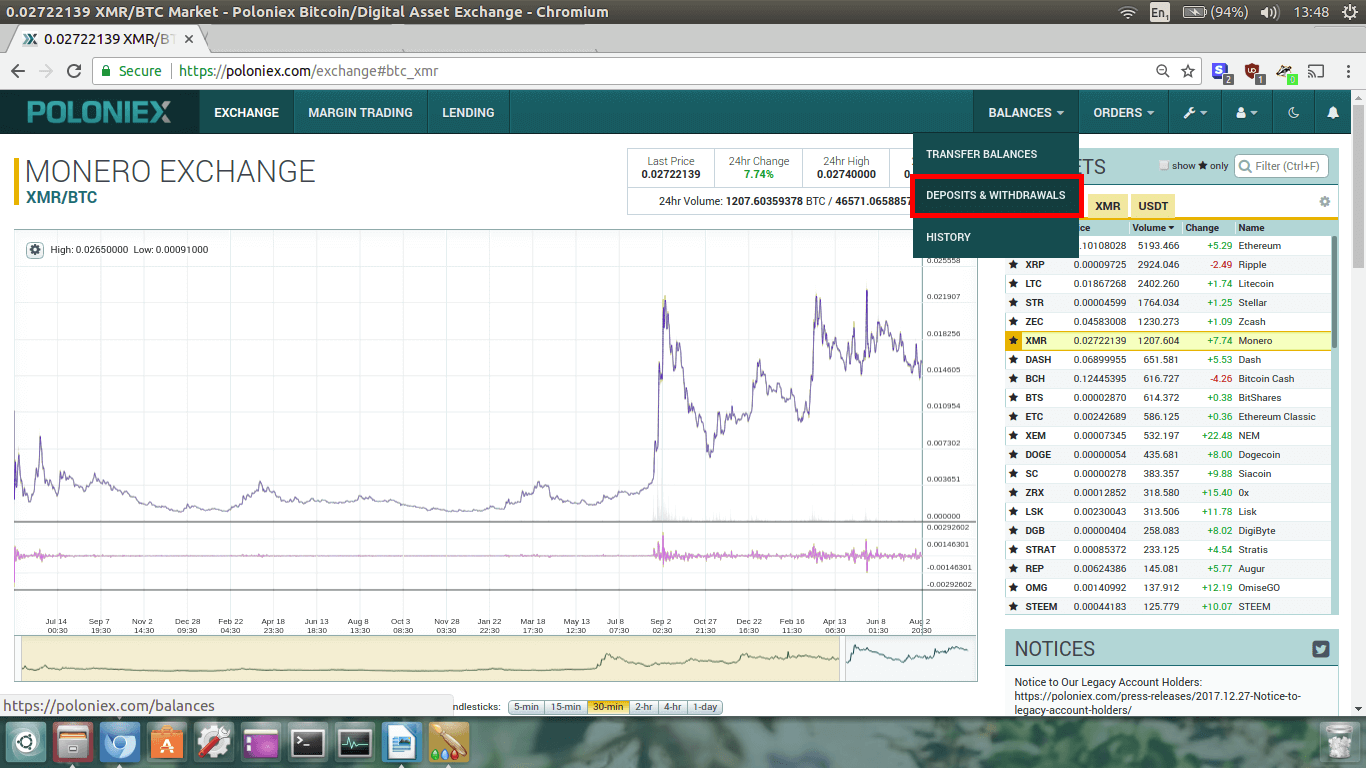The height and width of the screenshot is (768, 1366).
Task: Open the user account menu
Action: [x=1246, y=113]
